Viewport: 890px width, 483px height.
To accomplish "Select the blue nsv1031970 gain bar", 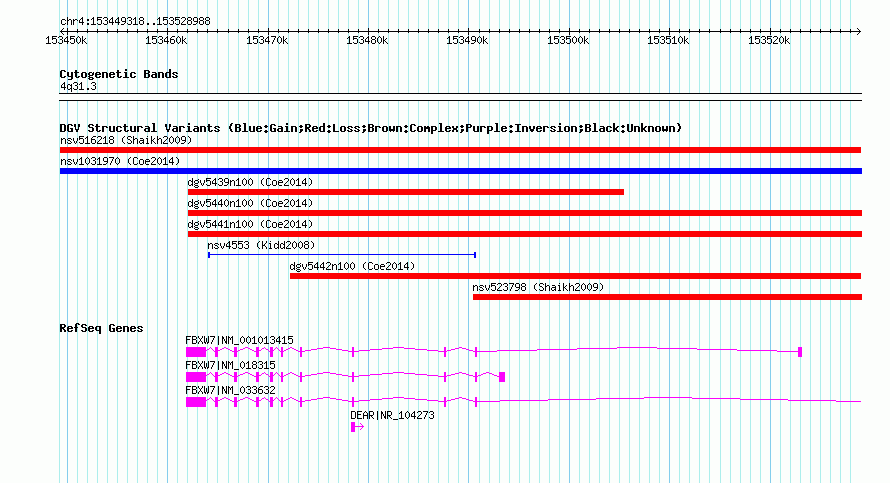I will pyautogui.click(x=461, y=171).
